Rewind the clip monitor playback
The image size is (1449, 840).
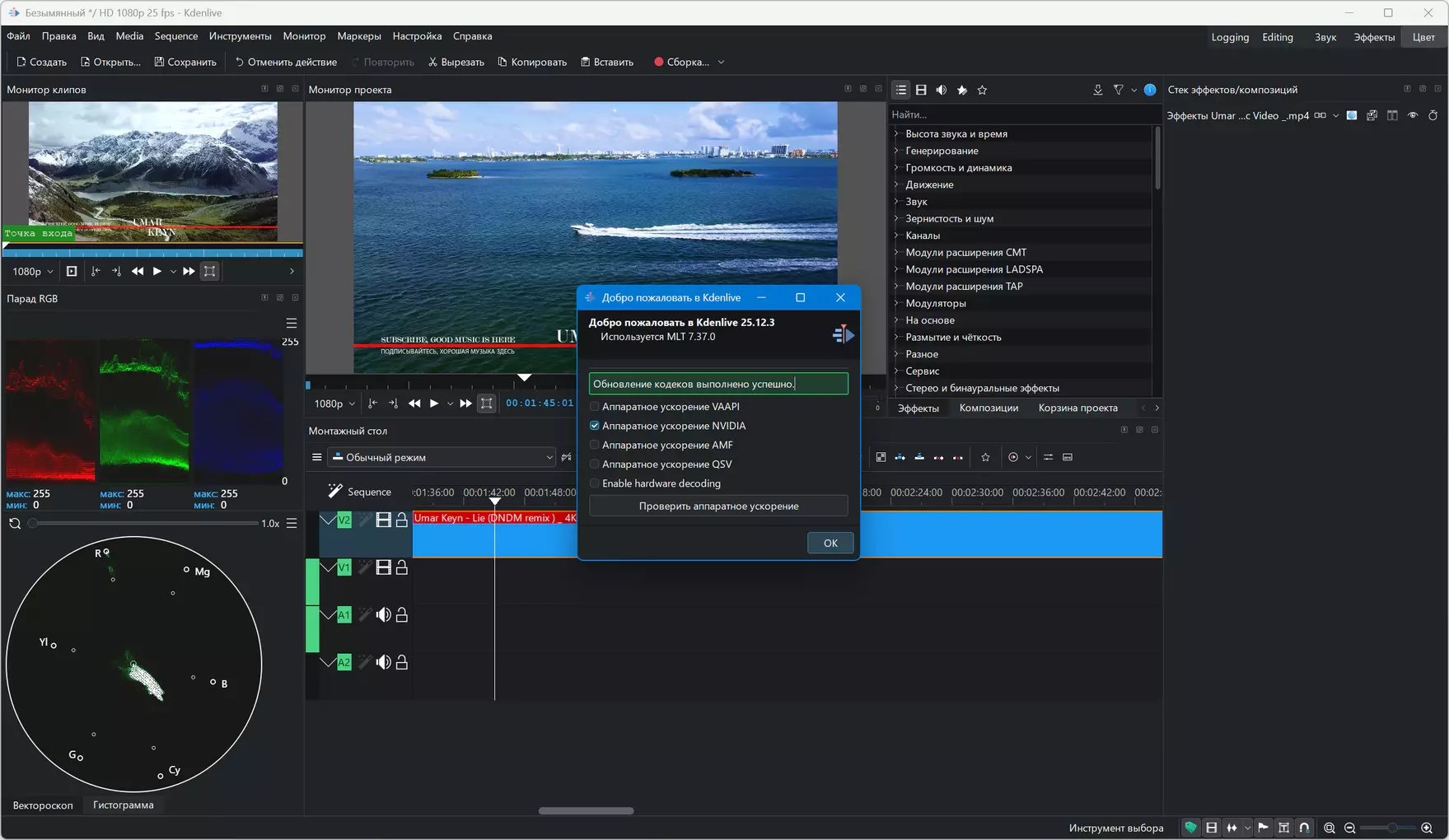tap(138, 271)
